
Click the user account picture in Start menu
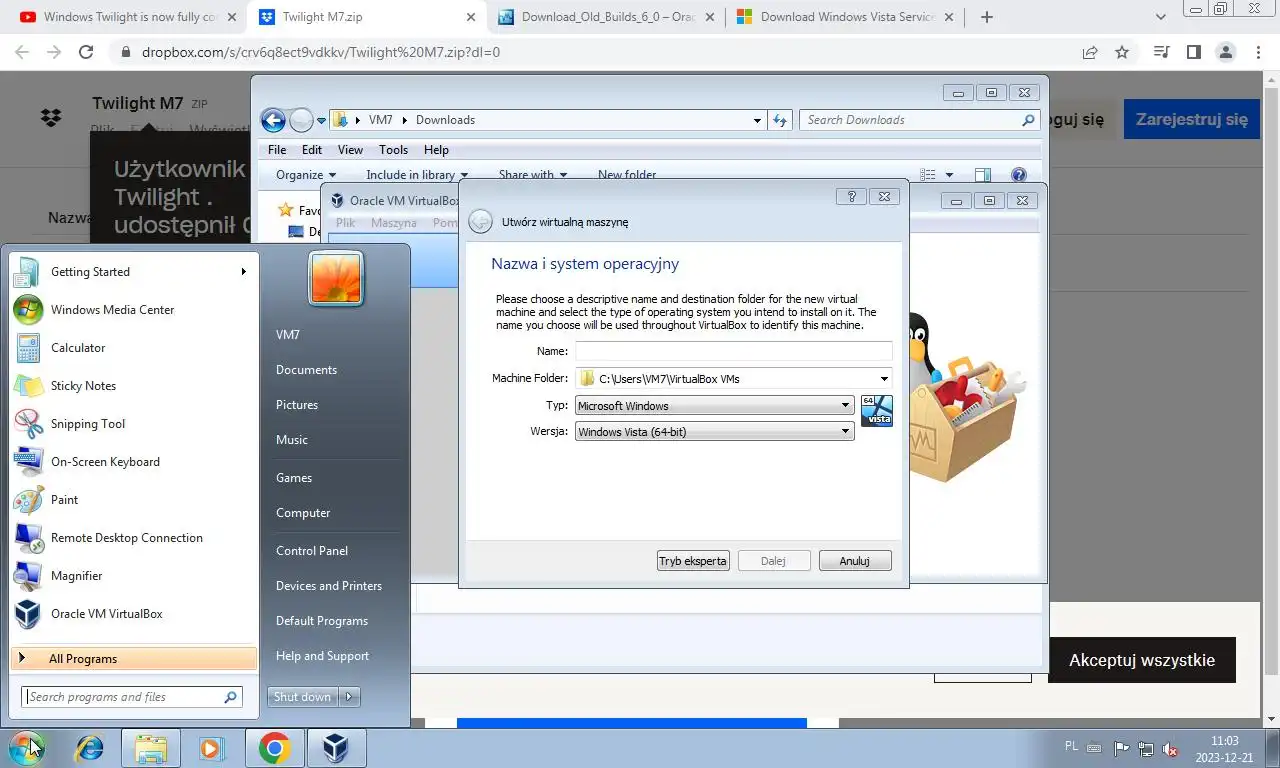pos(336,278)
